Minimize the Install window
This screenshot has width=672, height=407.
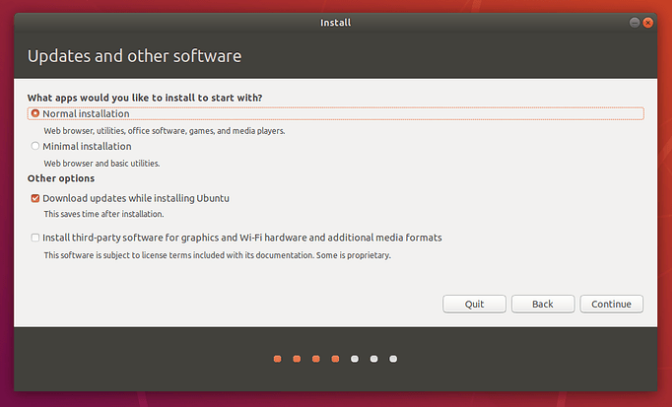(x=635, y=23)
